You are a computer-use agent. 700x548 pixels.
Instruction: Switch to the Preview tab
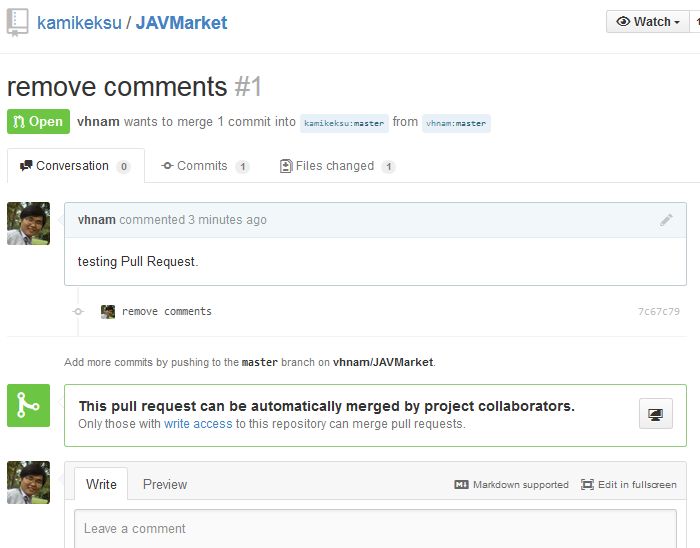tap(165, 484)
